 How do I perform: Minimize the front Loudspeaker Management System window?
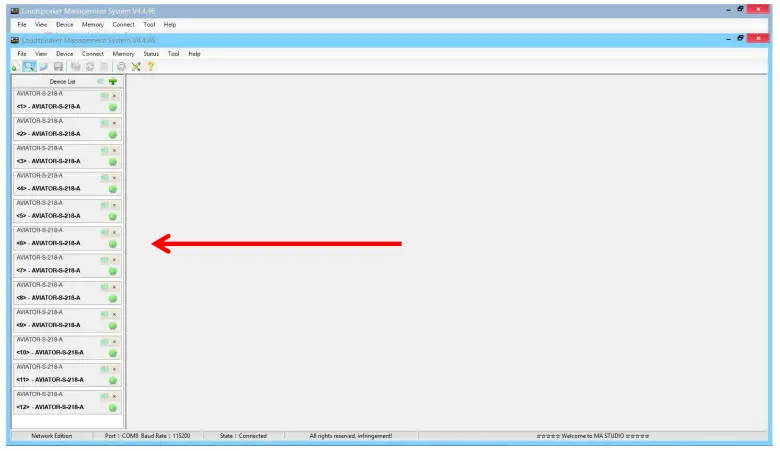click(x=728, y=39)
